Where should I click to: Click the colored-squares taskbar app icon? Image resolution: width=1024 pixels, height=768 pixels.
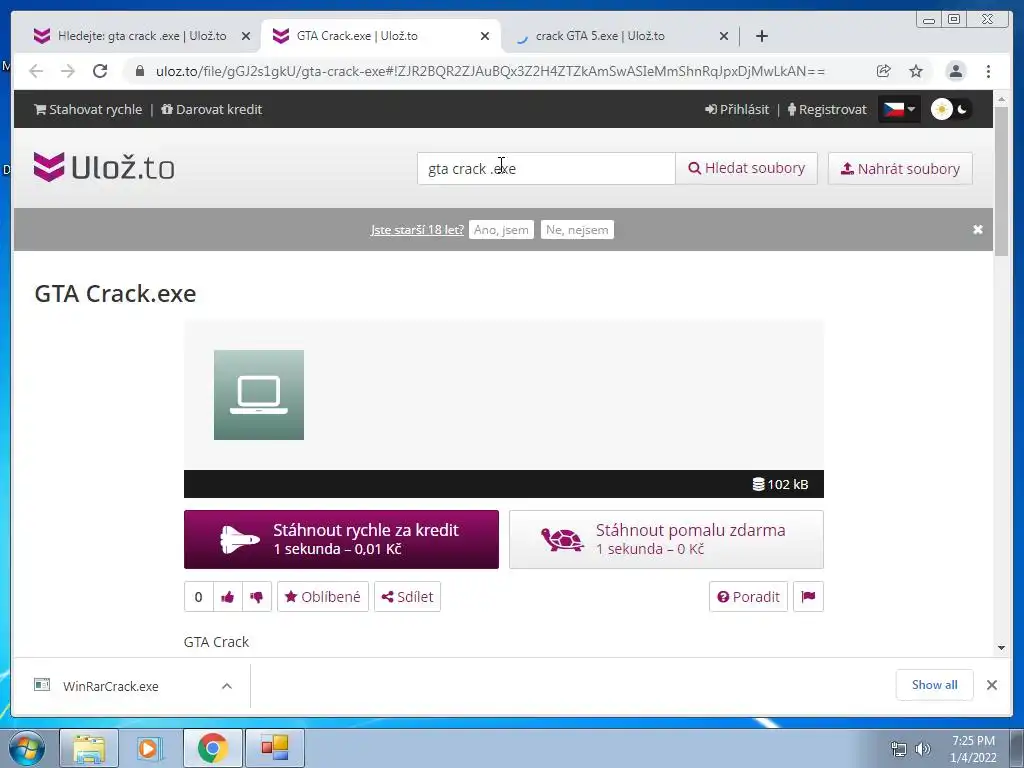[x=274, y=748]
